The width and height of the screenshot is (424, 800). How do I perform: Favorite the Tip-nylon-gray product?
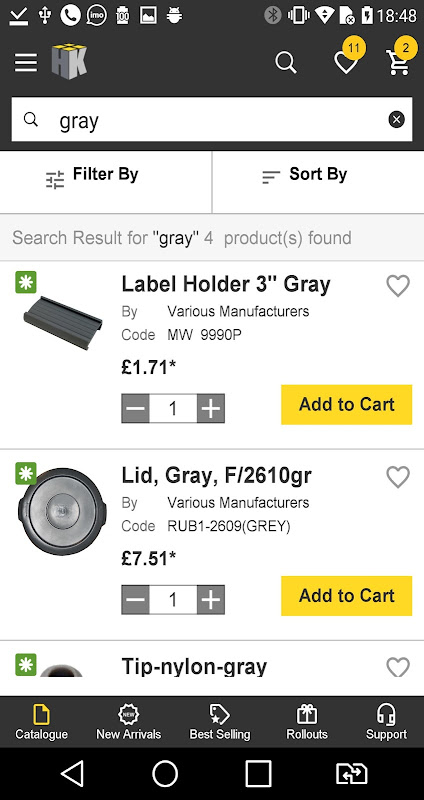pos(398,667)
